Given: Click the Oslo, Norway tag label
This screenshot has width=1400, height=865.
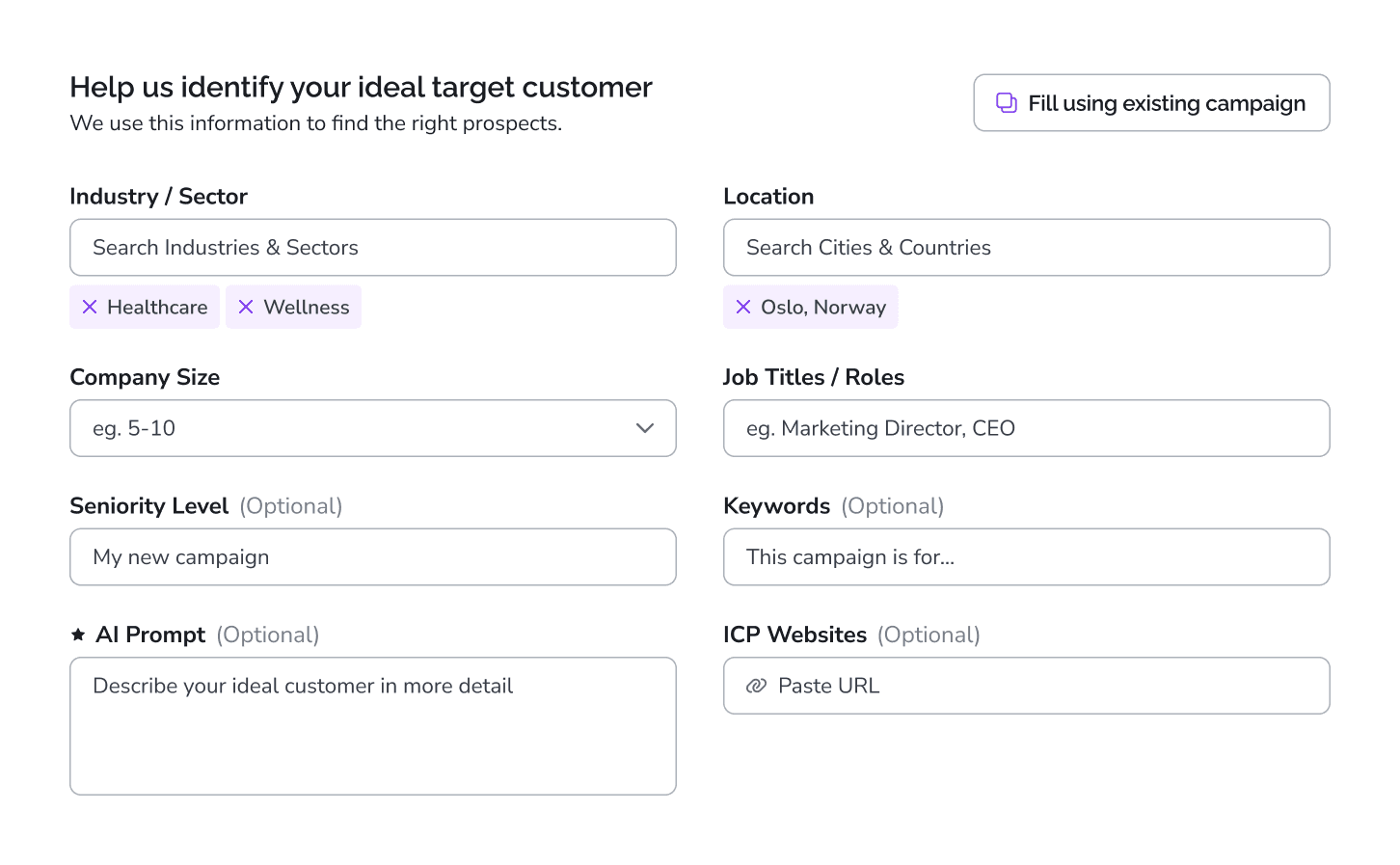Looking at the screenshot, I should [823, 307].
